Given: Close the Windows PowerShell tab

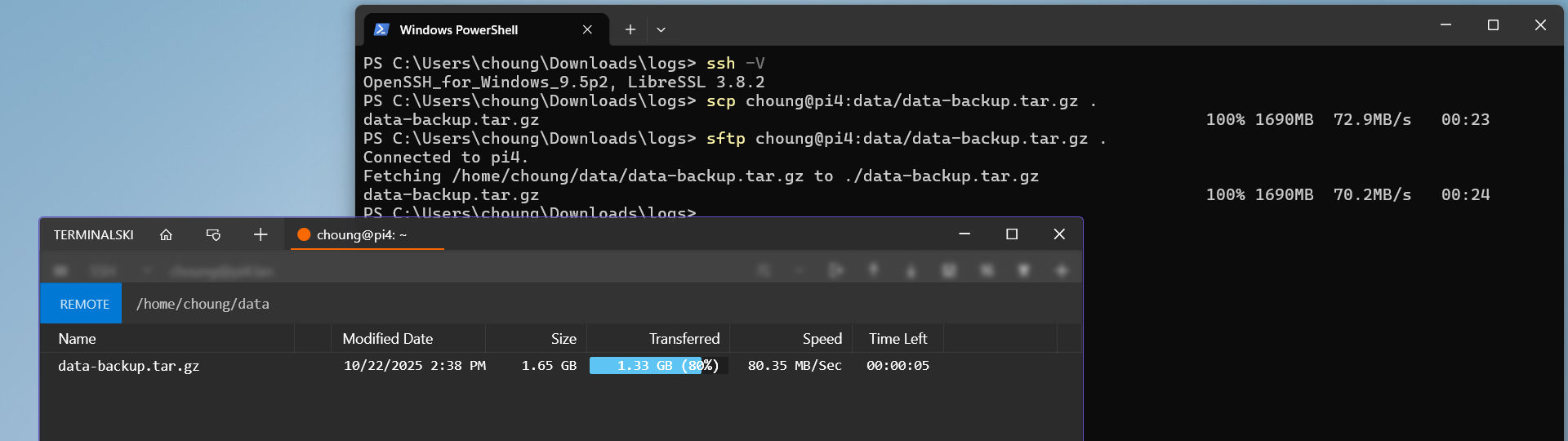Looking at the screenshot, I should [587, 29].
